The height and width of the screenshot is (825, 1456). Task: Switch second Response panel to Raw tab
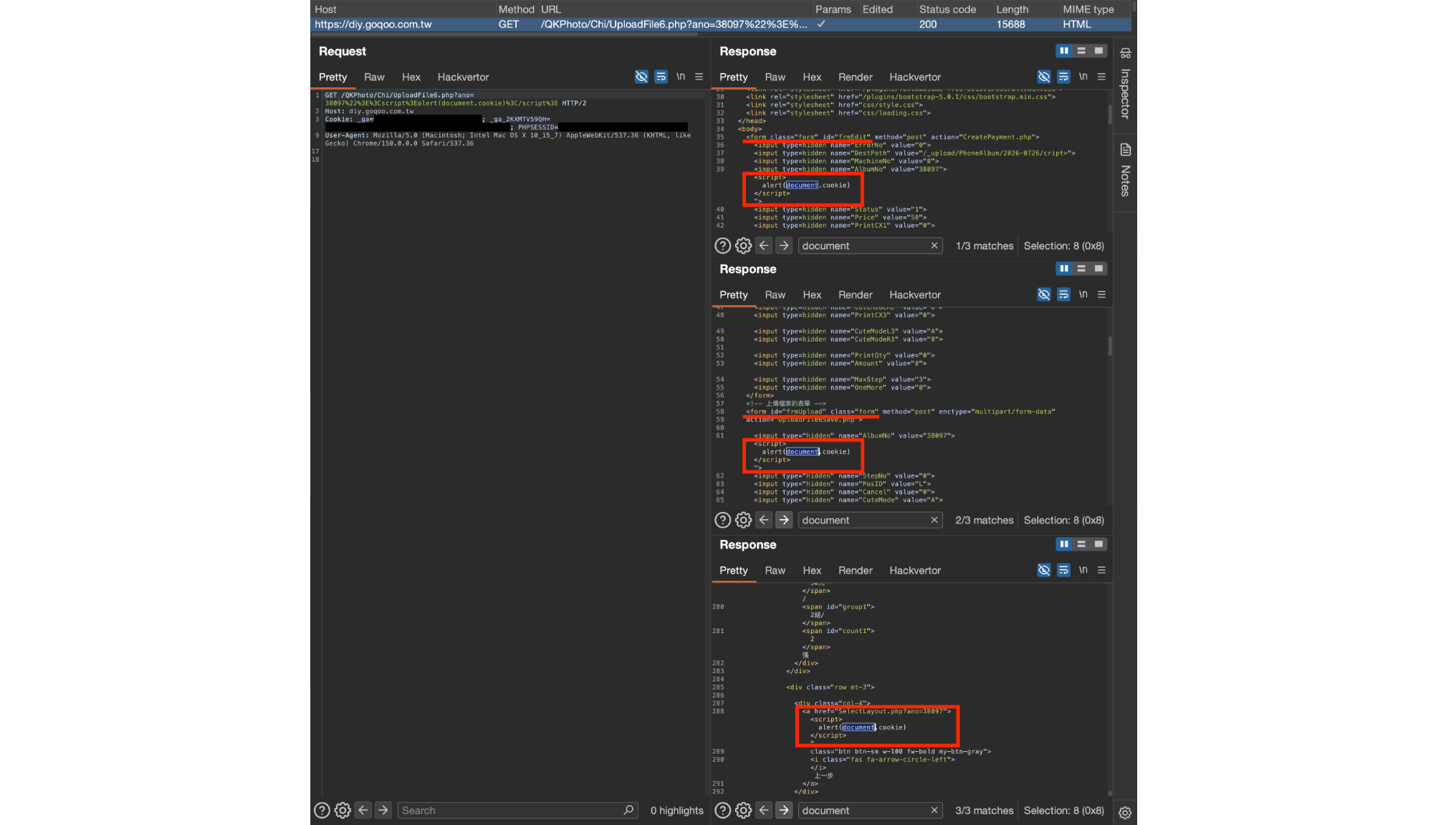coord(775,294)
